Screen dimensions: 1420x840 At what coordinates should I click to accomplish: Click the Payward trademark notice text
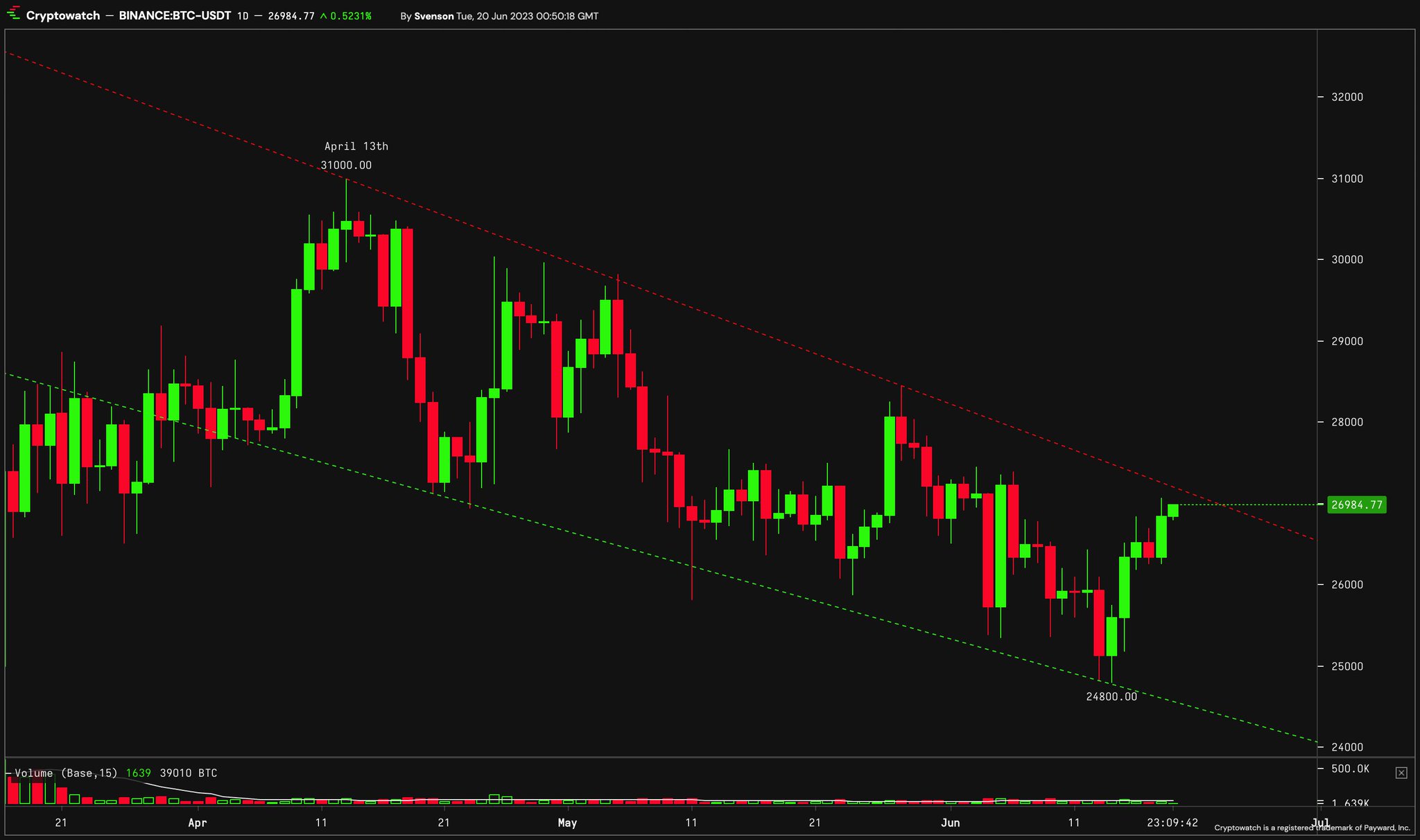click(1312, 828)
